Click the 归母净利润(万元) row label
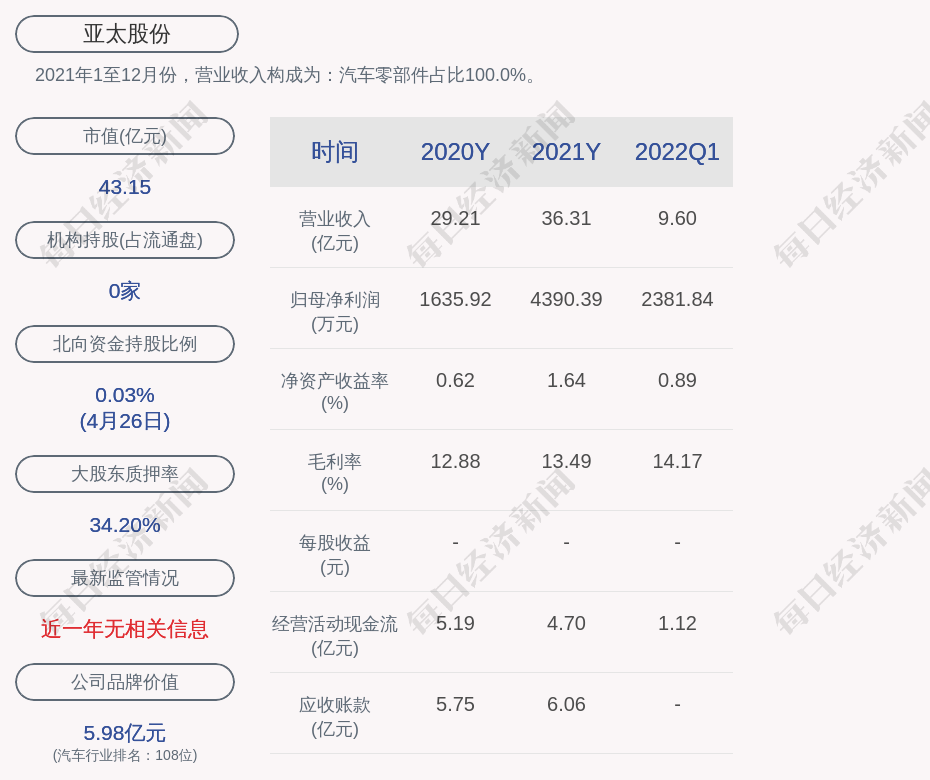This screenshot has height=780, width=930. (x=335, y=311)
